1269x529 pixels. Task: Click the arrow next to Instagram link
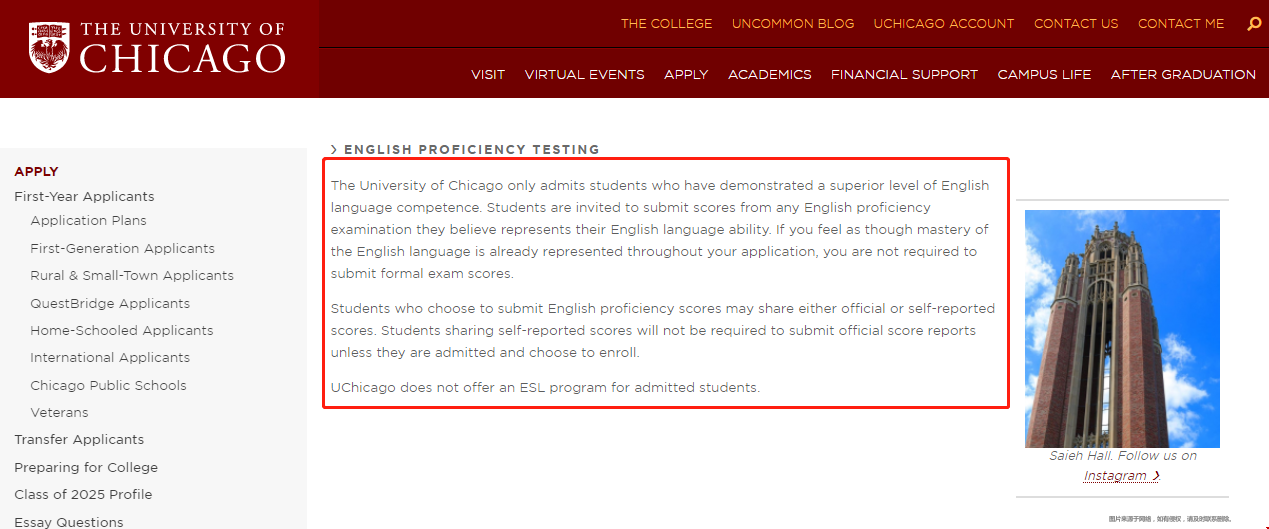[1155, 476]
